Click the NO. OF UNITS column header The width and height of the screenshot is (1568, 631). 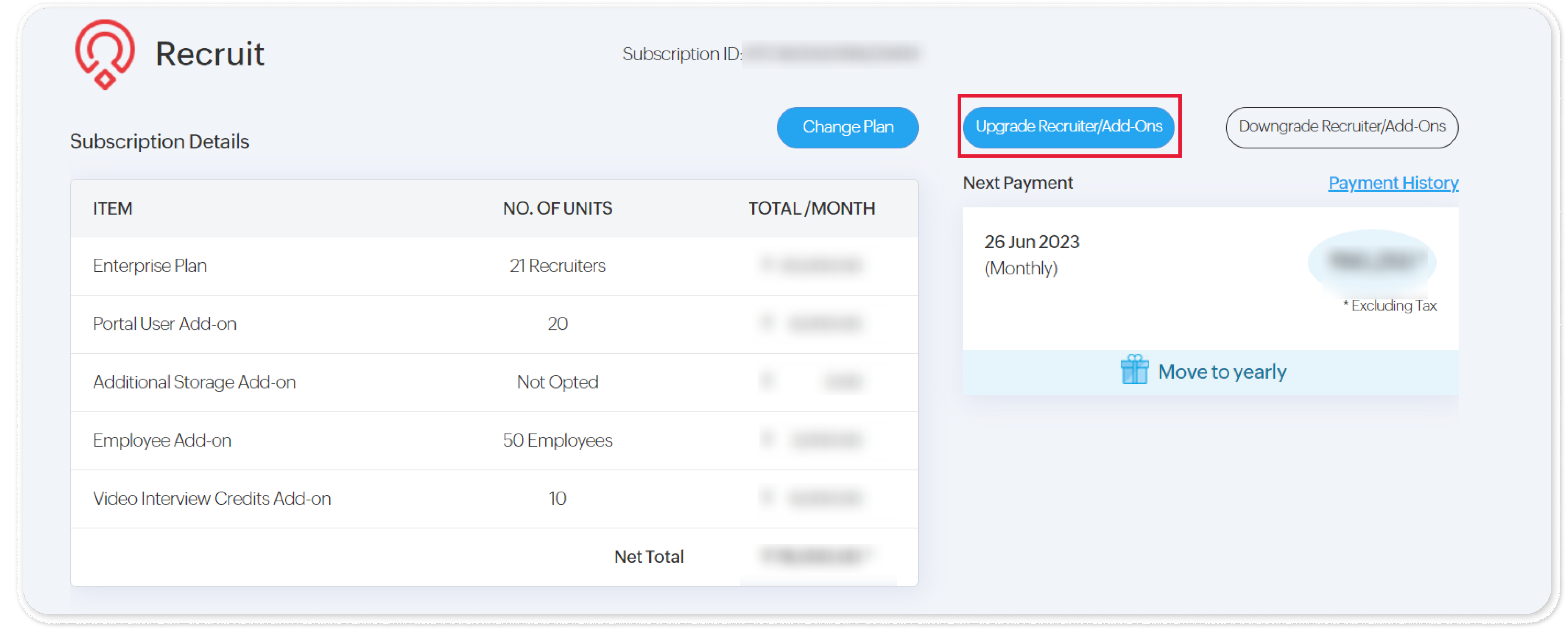(557, 208)
